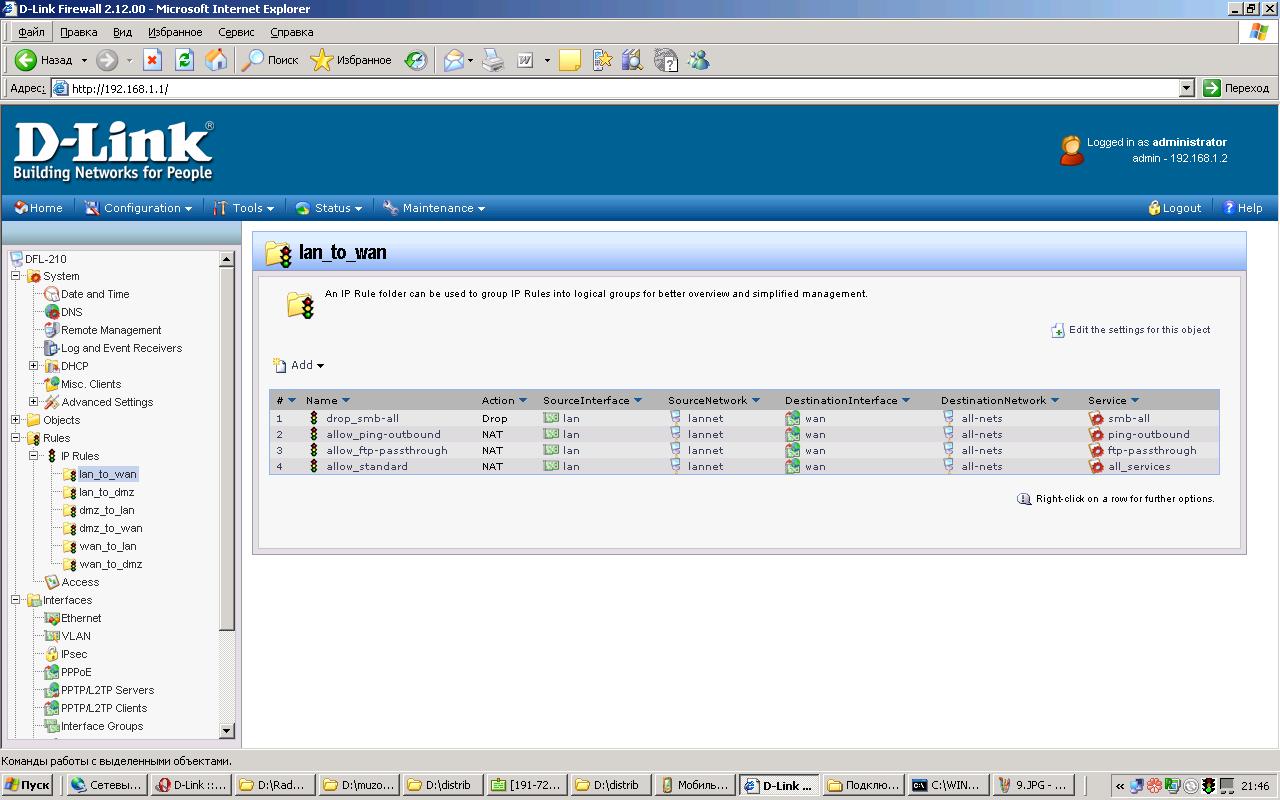Viewport: 1280px width, 800px height.
Task: Collapse the IP Rules node
Action: [34, 456]
